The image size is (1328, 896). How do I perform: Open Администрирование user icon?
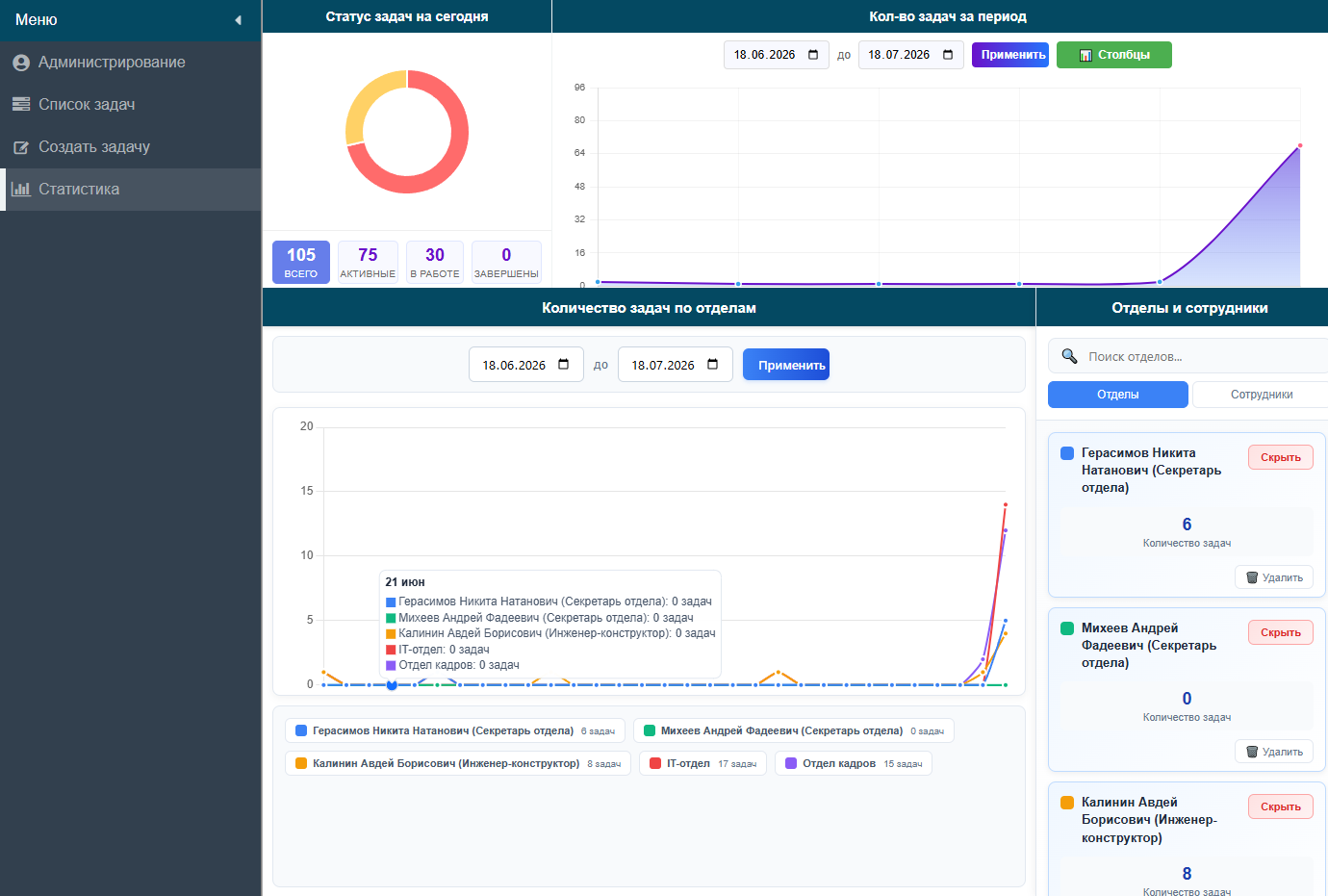pyautogui.click(x=21, y=63)
